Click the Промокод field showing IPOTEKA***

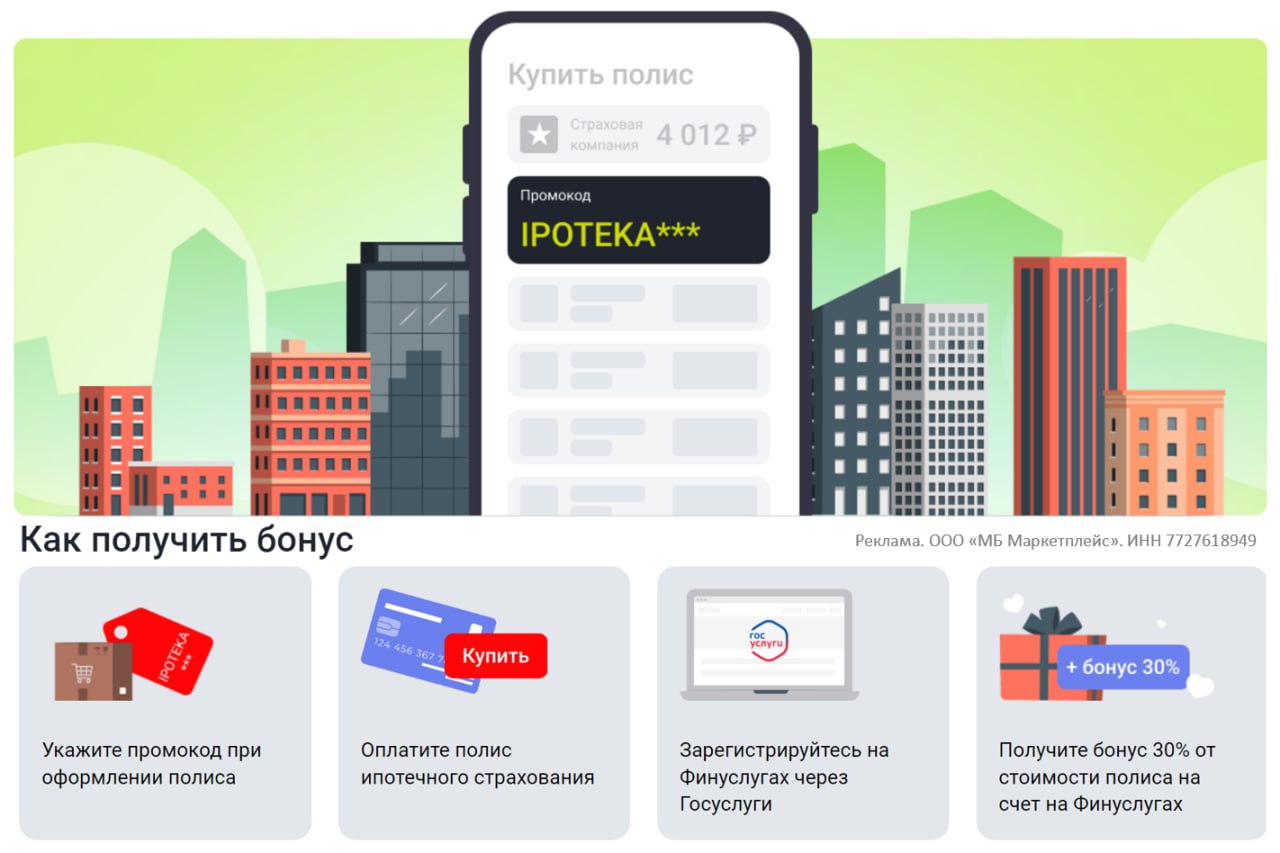[x=639, y=220]
